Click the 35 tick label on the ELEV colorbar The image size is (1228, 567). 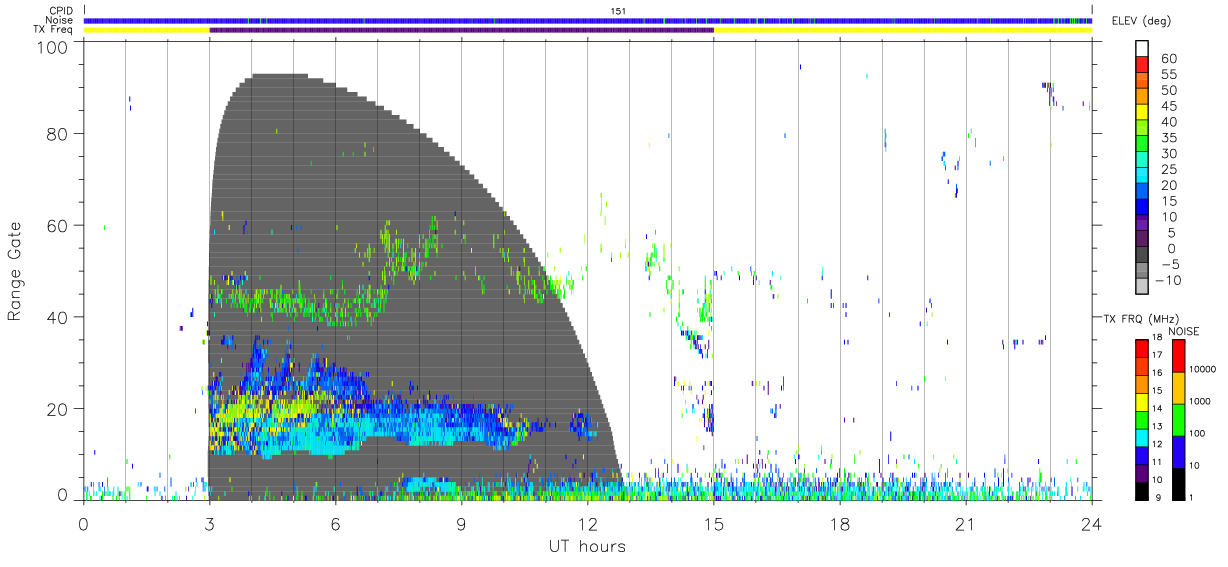click(1169, 138)
